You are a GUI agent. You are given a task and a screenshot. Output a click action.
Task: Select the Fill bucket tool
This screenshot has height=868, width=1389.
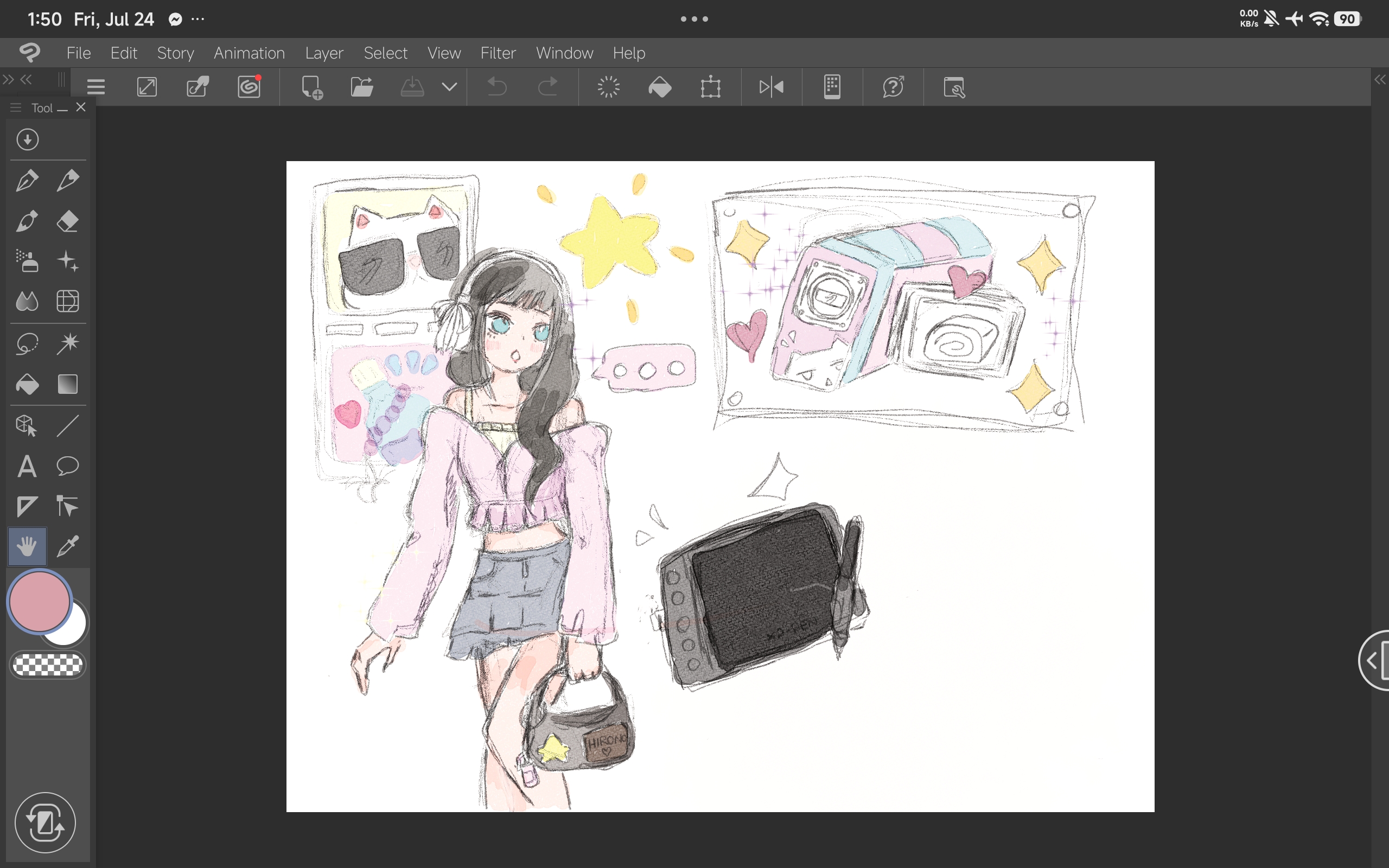pos(27,384)
